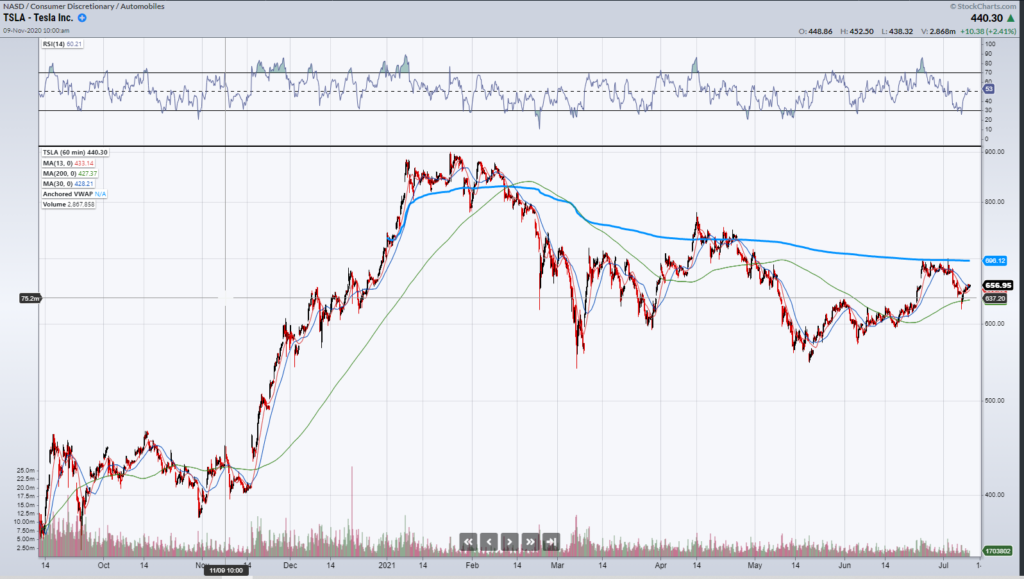
Task: Click the blue plus icon beside Tesla Inc.
Action: tap(82, 18)
